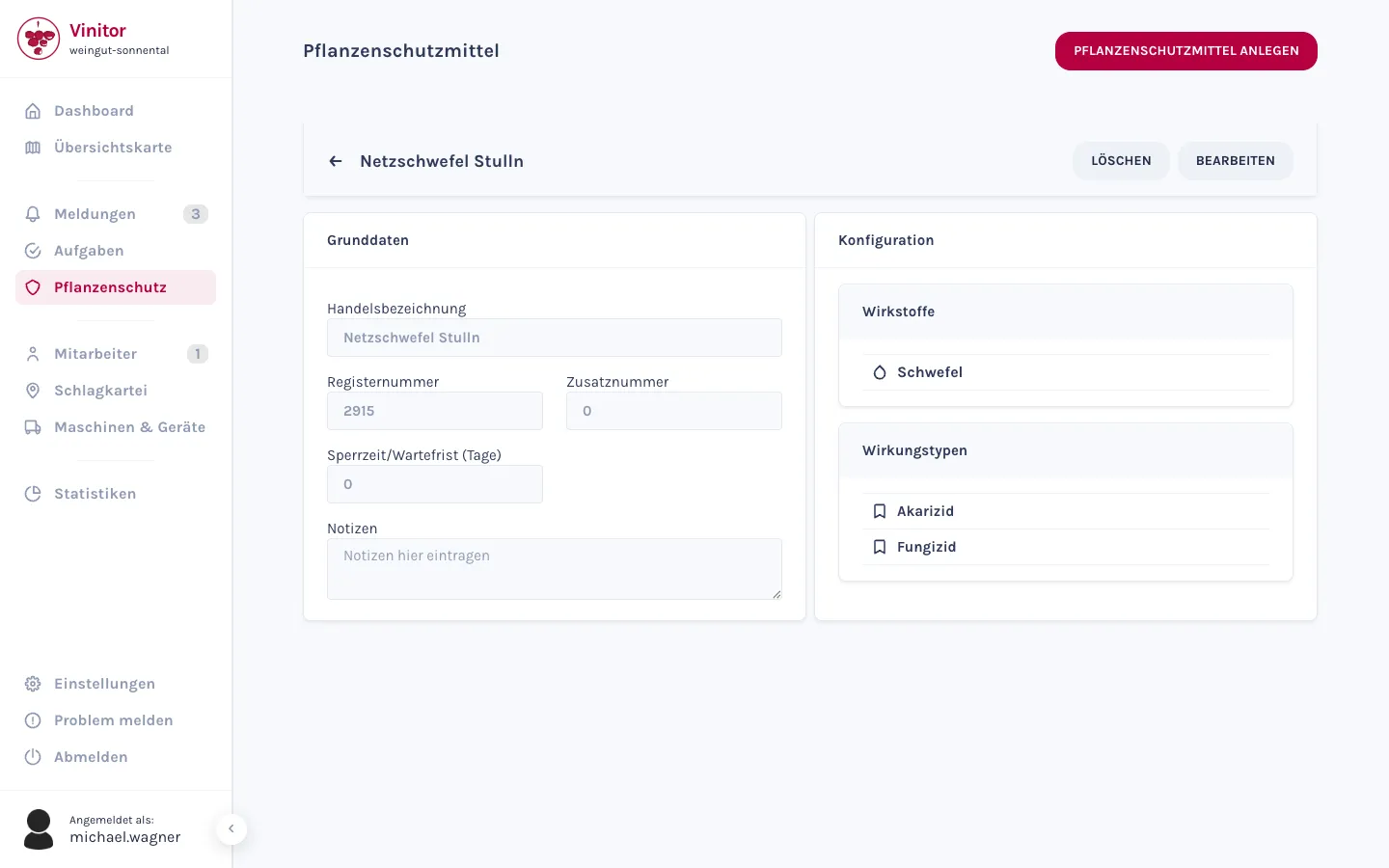This screenshot has width=1389, height=868.
Task: Click the michael.wagner username
Action: [125, 837]
